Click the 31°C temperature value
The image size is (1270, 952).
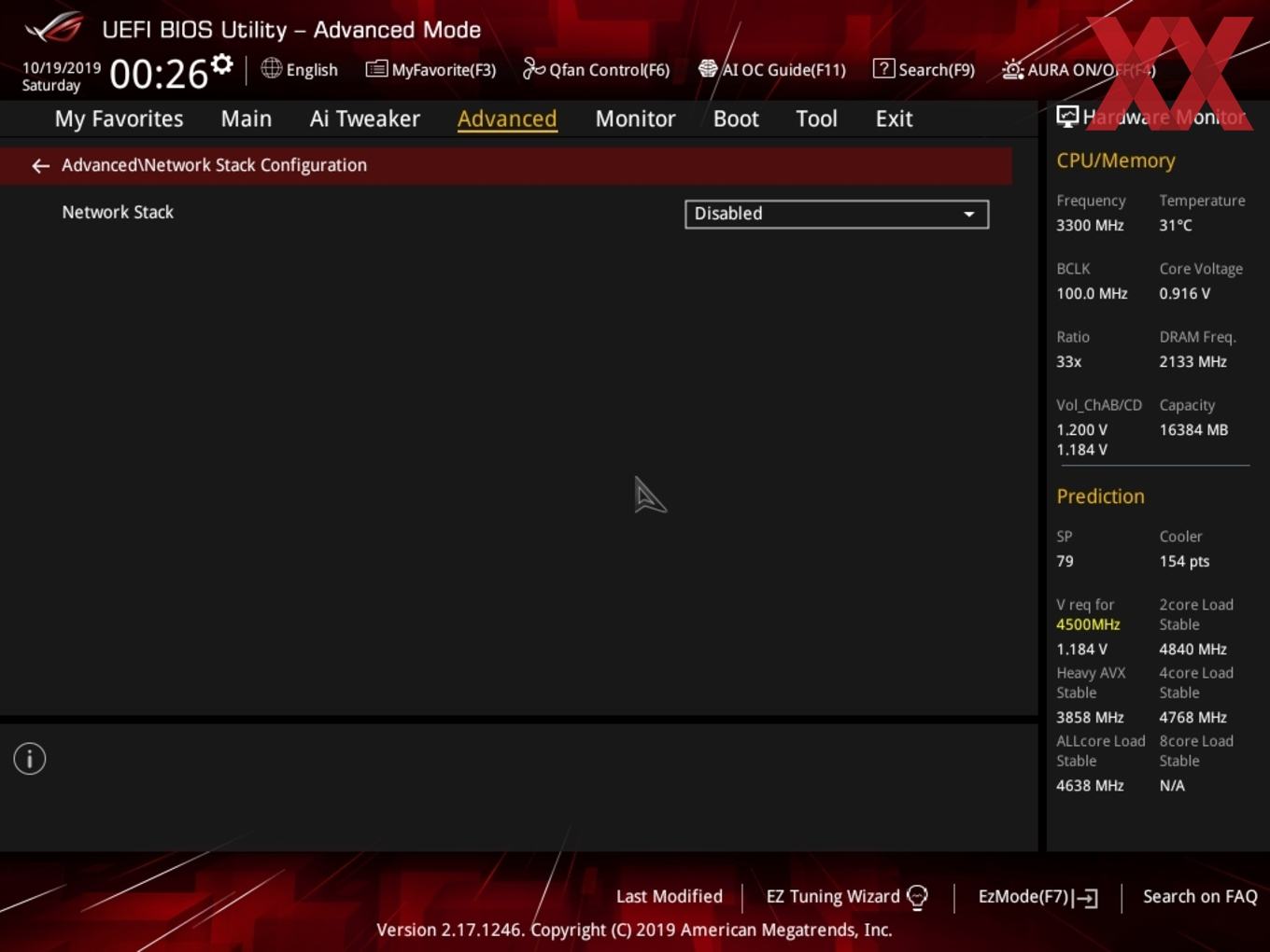(x=1176, y=226)
